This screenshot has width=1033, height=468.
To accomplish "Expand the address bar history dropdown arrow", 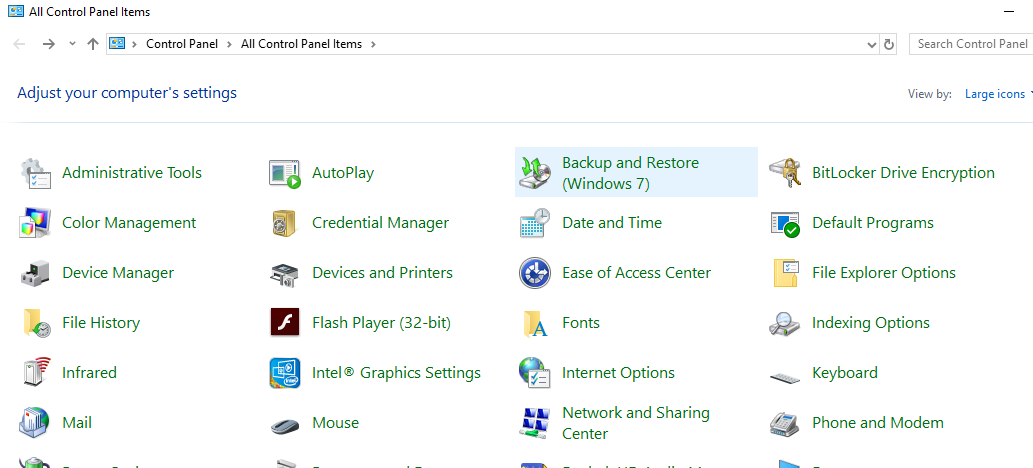I will [x=872, y=44].
